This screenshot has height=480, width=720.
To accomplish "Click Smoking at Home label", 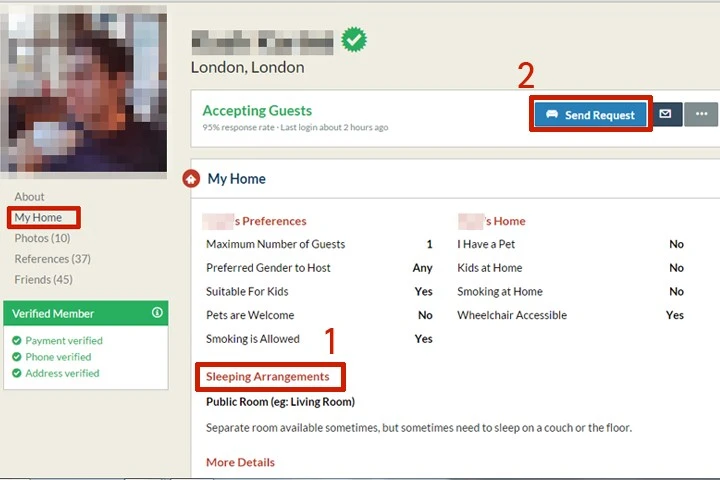I will (x=500, y=292).
